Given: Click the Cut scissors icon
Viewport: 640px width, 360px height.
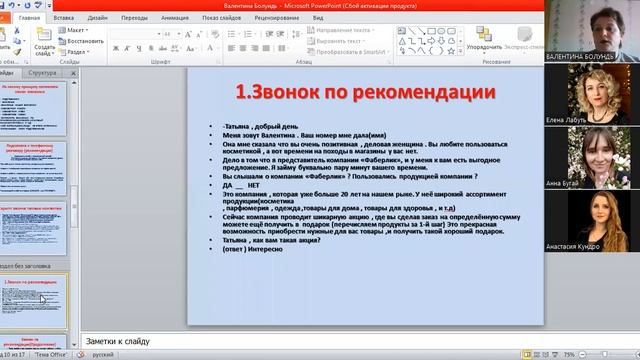Looking at the screenshot, I should coord(17,31).
